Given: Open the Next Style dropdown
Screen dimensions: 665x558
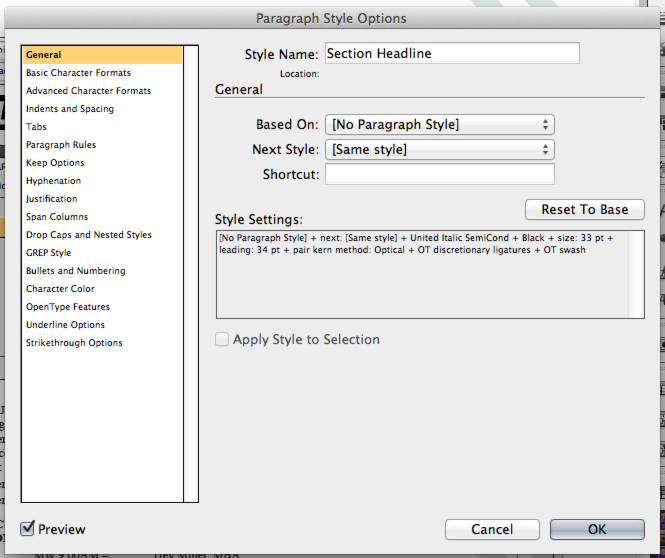Looking at the screenshot, I should click(x=440, y=150).
